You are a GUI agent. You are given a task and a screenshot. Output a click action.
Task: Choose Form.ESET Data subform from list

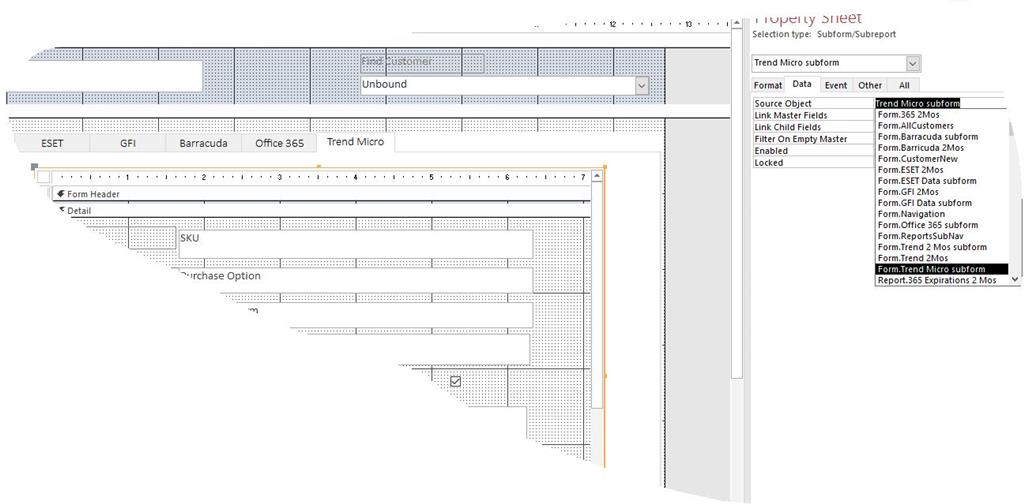click(942, 181)
